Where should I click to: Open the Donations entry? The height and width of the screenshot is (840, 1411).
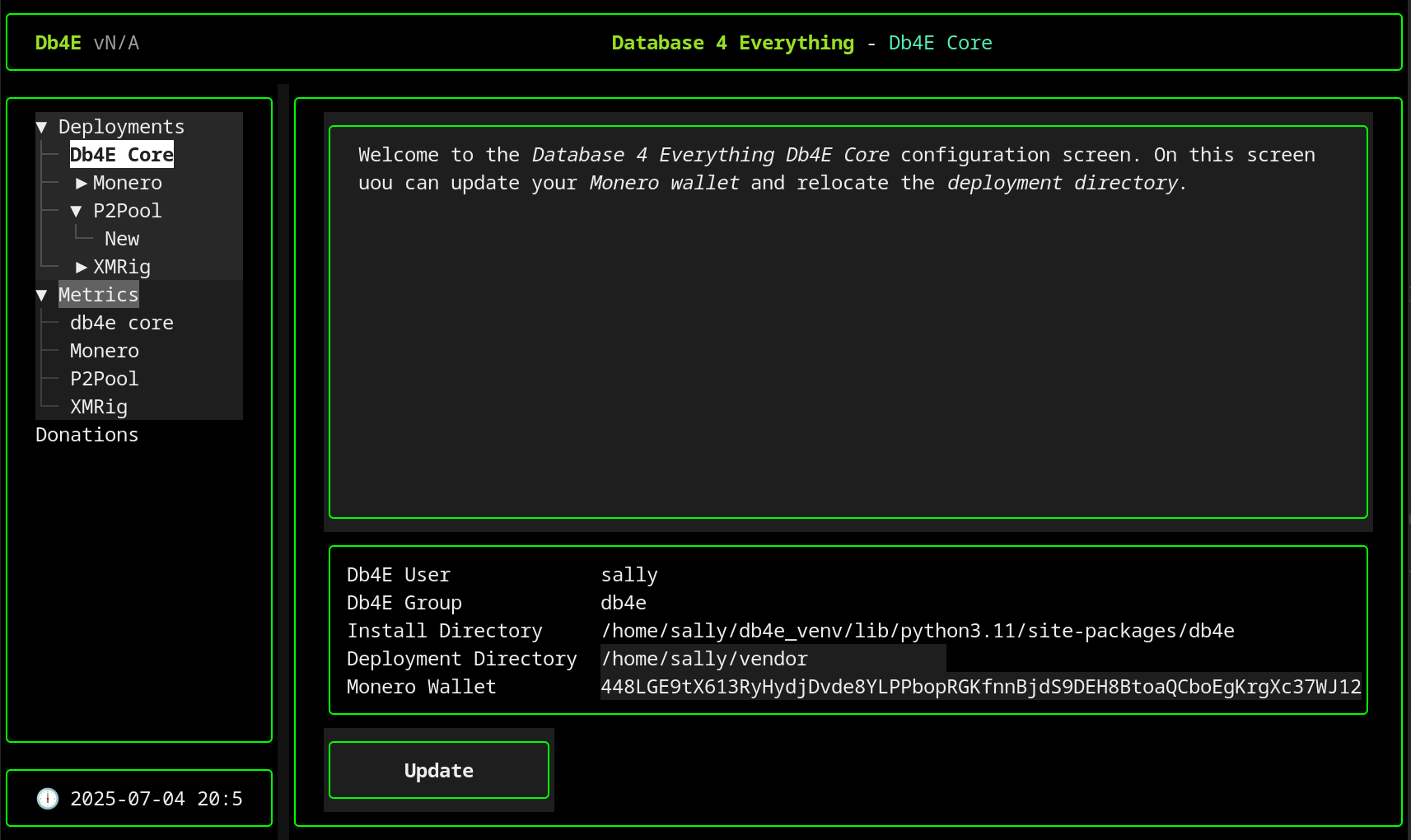pos(87,435)
